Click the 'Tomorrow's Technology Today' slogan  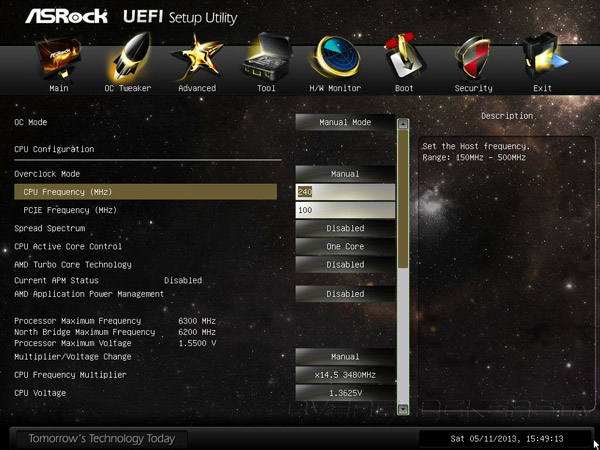click(x=102, y=439)
